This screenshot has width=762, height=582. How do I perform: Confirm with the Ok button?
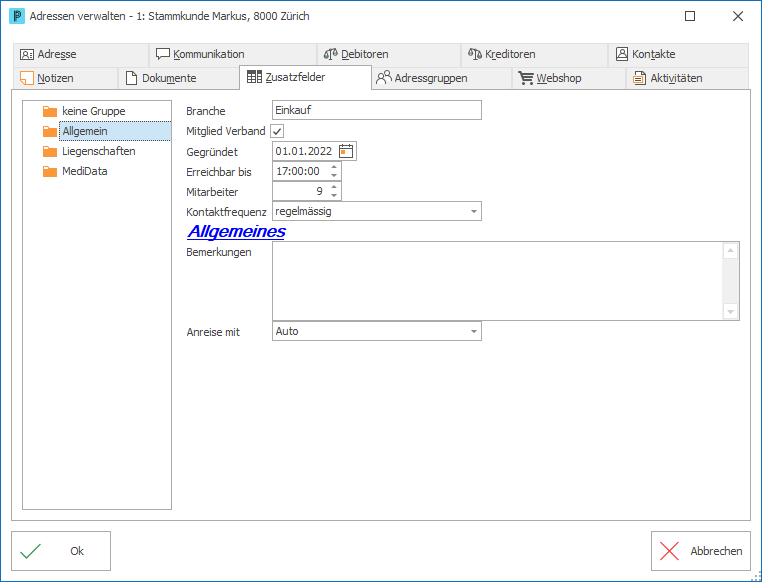pyautogui.click(x=61, y=551)
